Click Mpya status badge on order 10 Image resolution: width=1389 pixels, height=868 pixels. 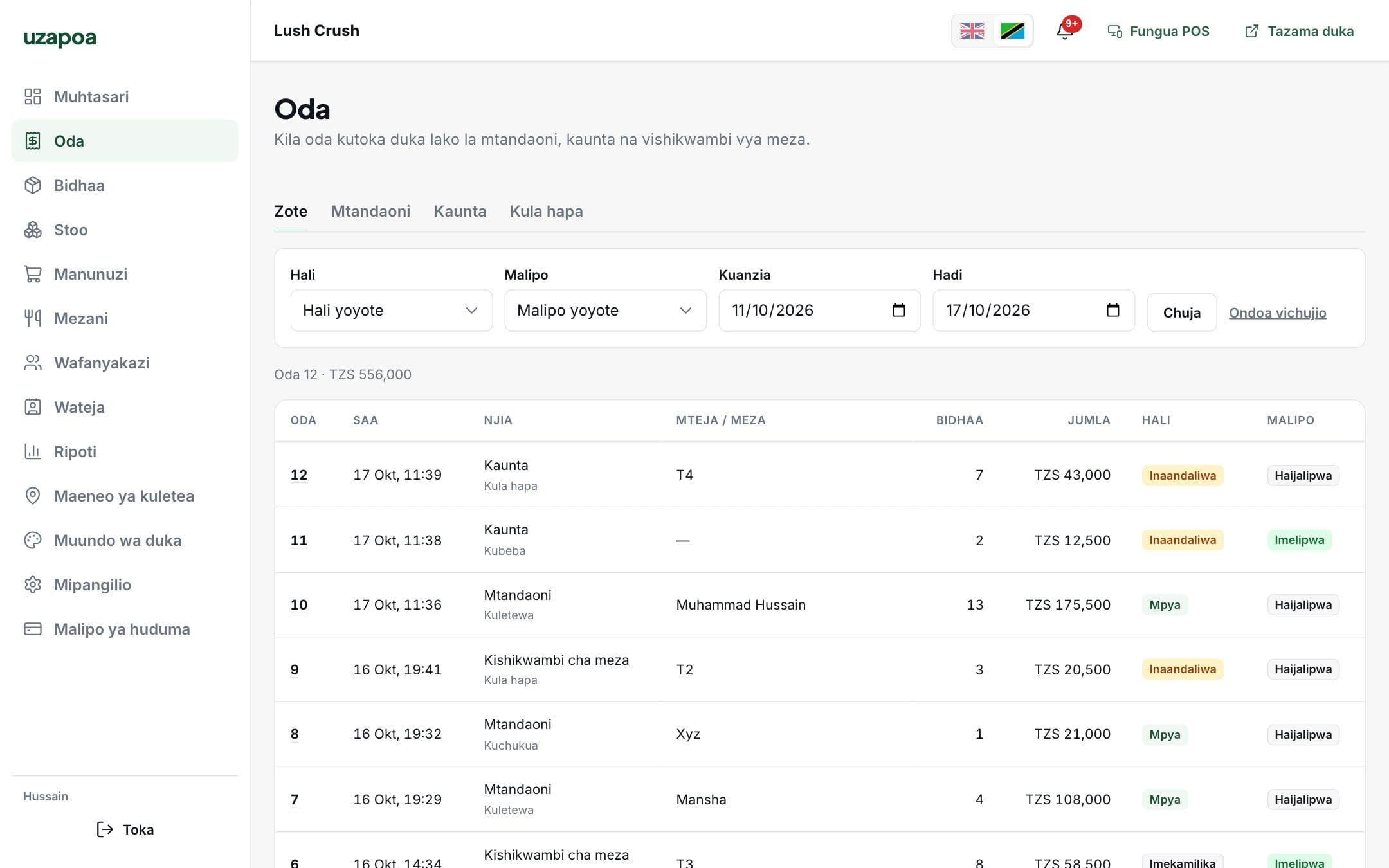click(1165, 605)
